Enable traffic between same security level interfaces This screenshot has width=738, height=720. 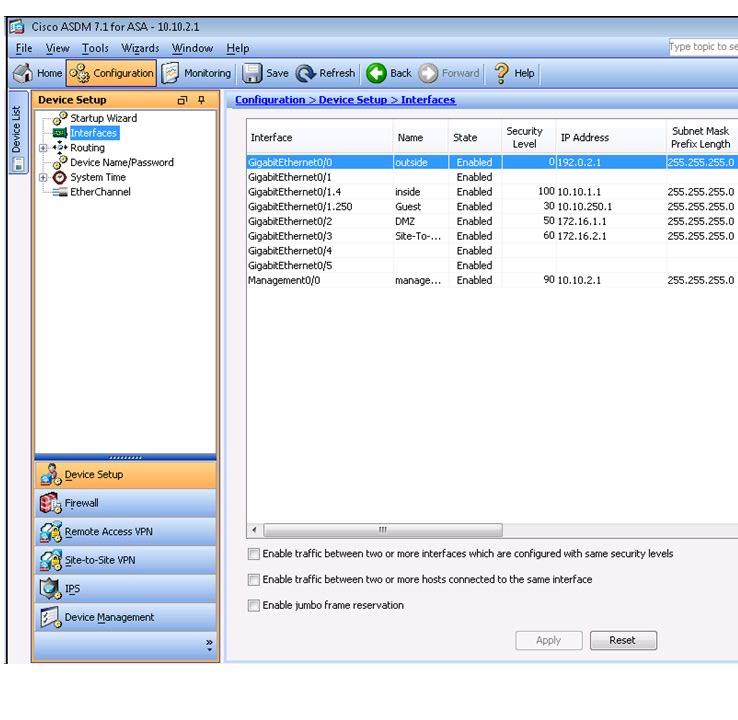[254, 554]
